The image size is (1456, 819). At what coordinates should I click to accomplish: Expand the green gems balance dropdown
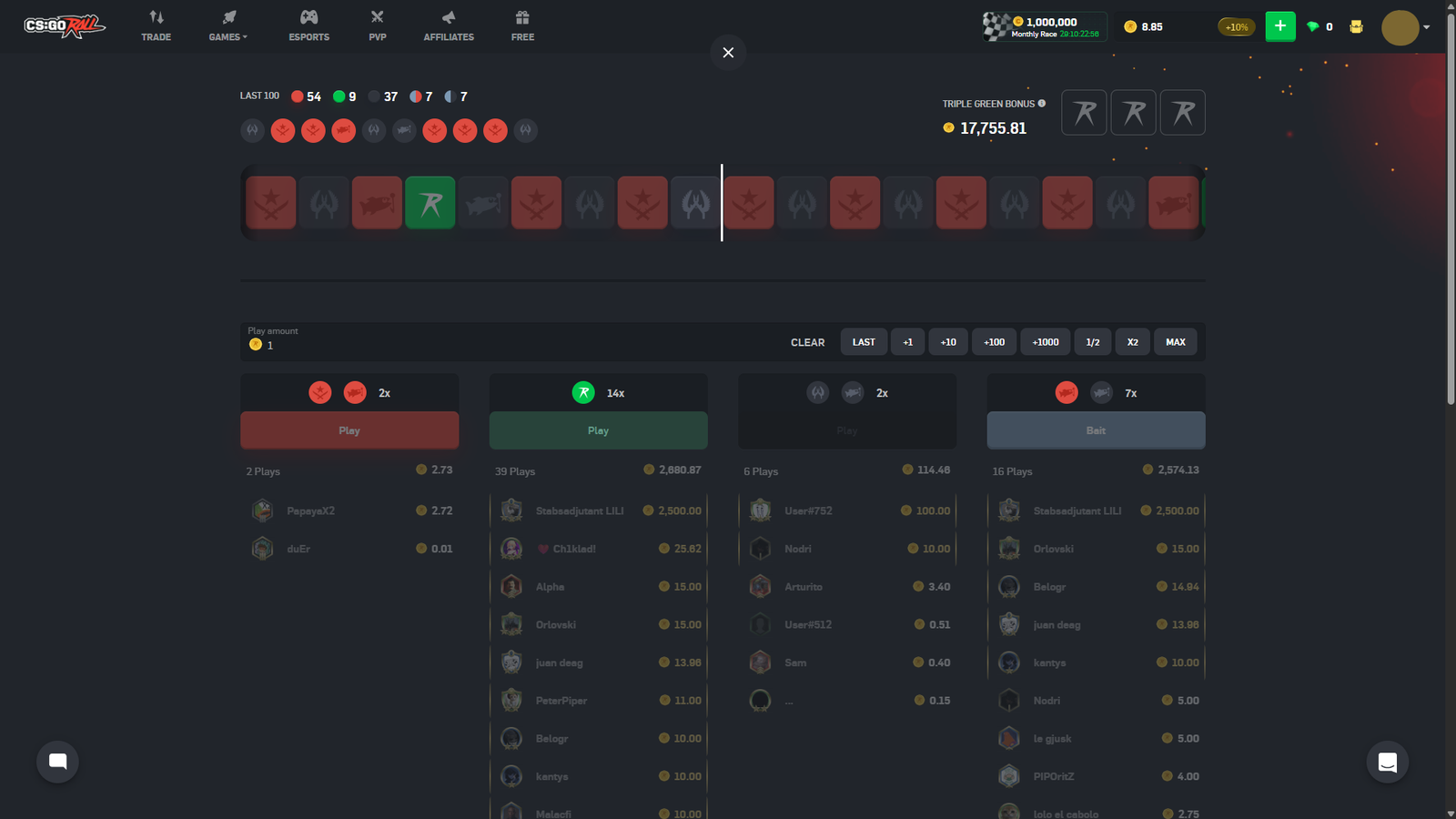coord(1318,26)
